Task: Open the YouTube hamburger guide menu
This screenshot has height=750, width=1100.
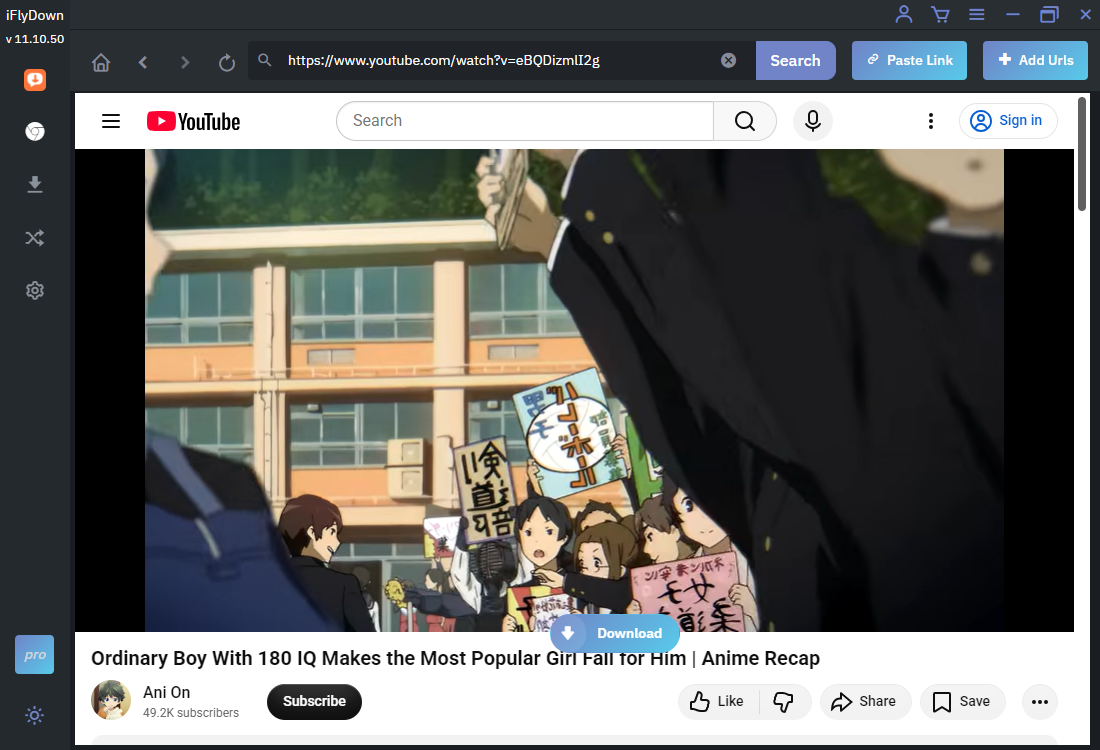Action: [x=111, y=121]
